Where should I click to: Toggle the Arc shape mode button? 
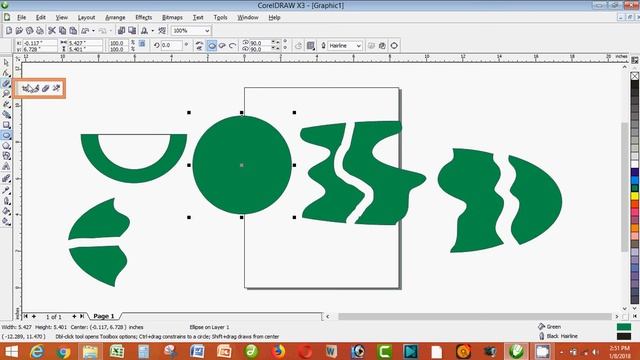click(x=233, y=46)
